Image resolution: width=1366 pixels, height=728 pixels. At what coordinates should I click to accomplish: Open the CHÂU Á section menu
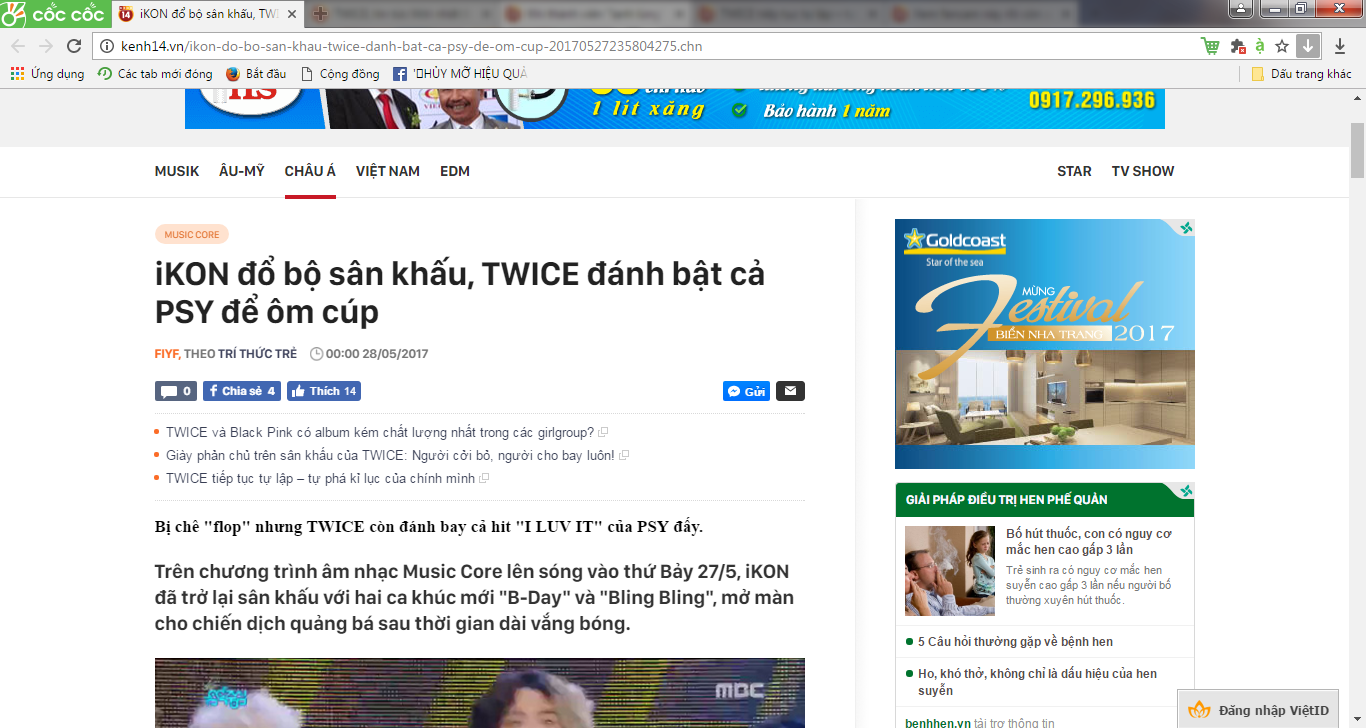[x=310, y=171]
